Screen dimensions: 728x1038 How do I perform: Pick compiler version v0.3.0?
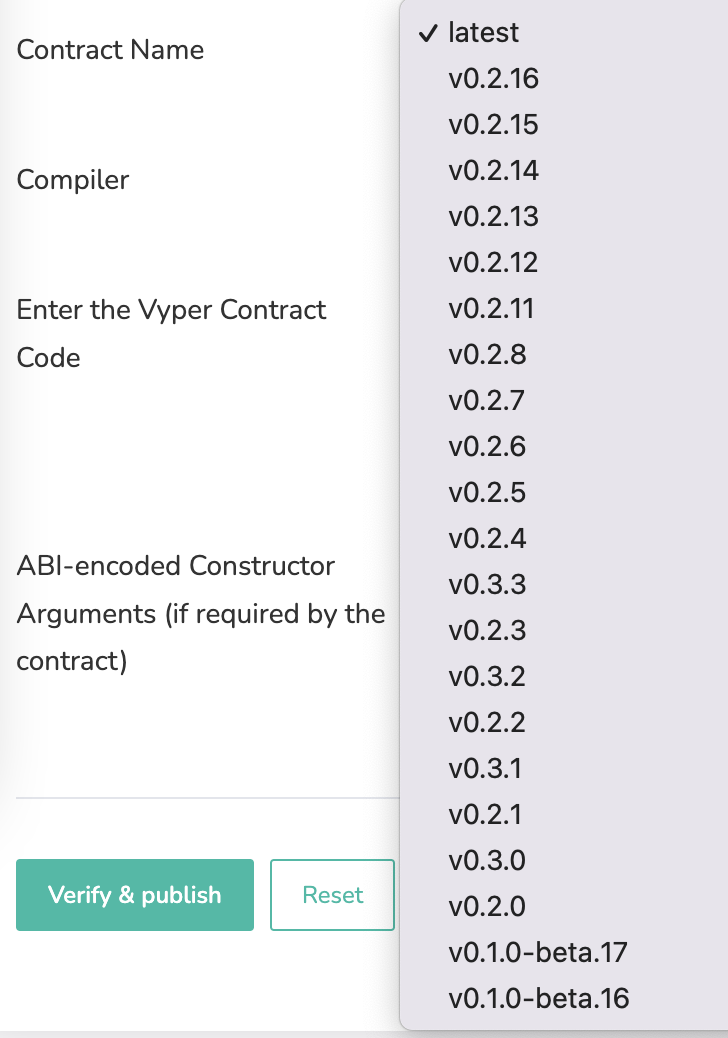point(487,860)
